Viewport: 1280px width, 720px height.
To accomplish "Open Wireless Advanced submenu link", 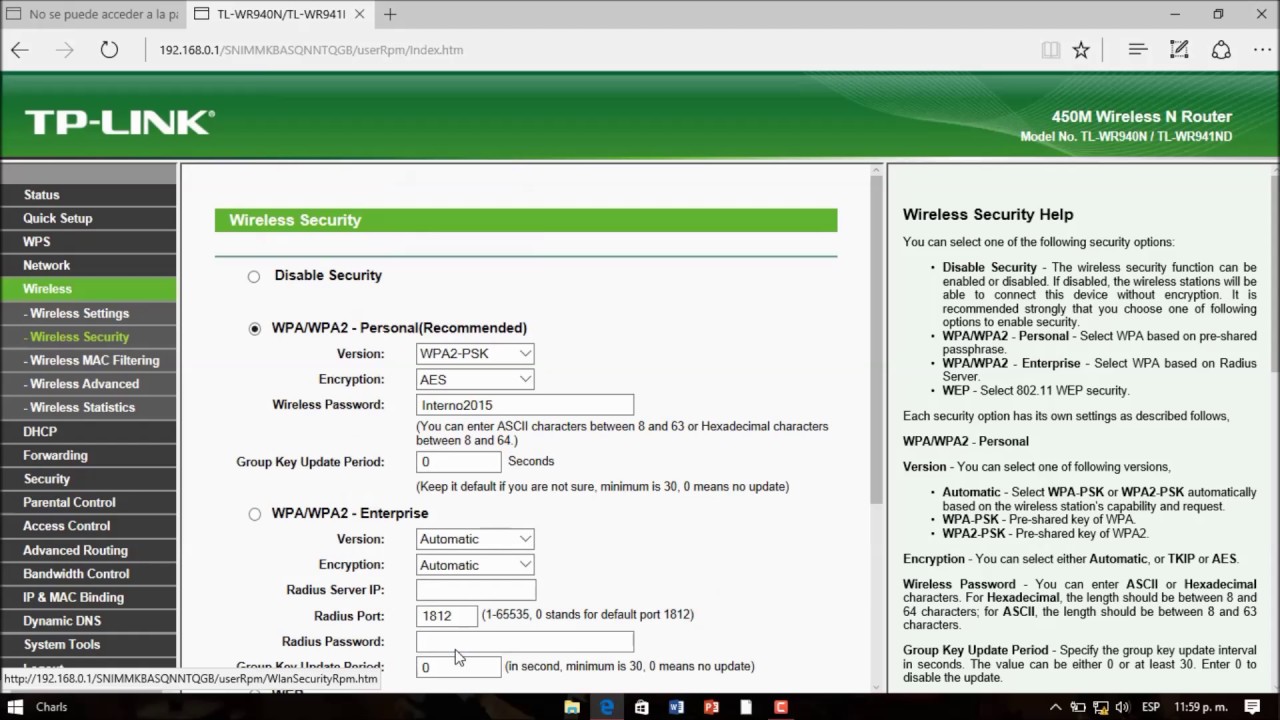I will [82, 384].
